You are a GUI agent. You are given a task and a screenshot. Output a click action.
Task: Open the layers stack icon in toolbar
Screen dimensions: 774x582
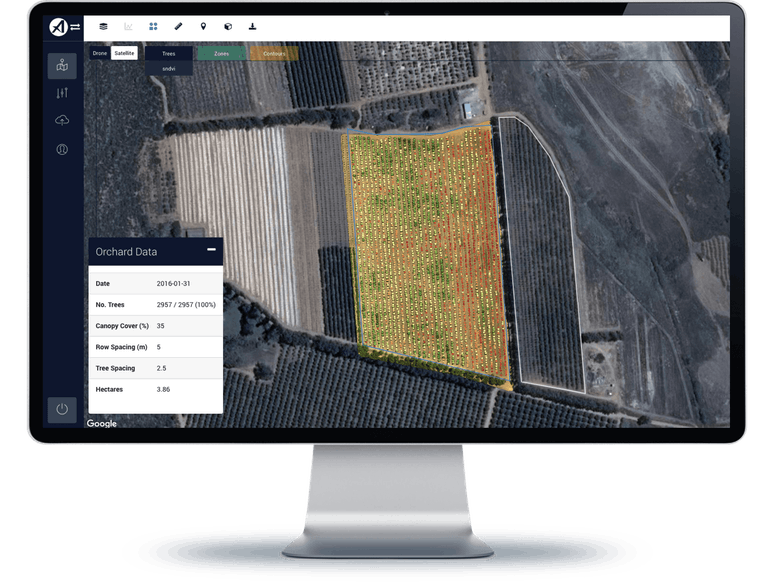point(102,27)
